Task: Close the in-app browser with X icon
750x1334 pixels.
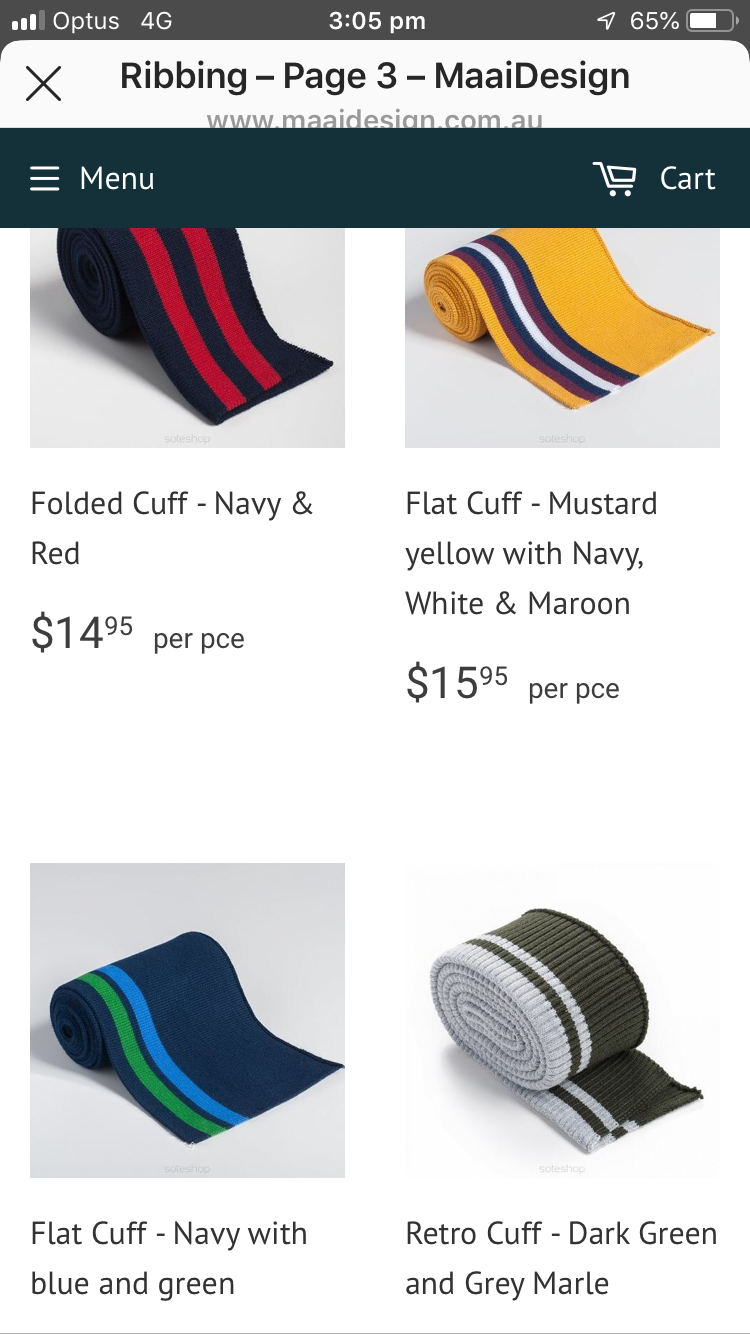Action: pos(43,84)
